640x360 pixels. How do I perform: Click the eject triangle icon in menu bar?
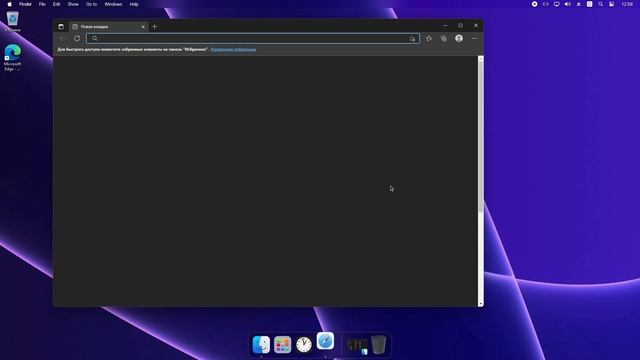pyautogui.click(x=578, y=4)
